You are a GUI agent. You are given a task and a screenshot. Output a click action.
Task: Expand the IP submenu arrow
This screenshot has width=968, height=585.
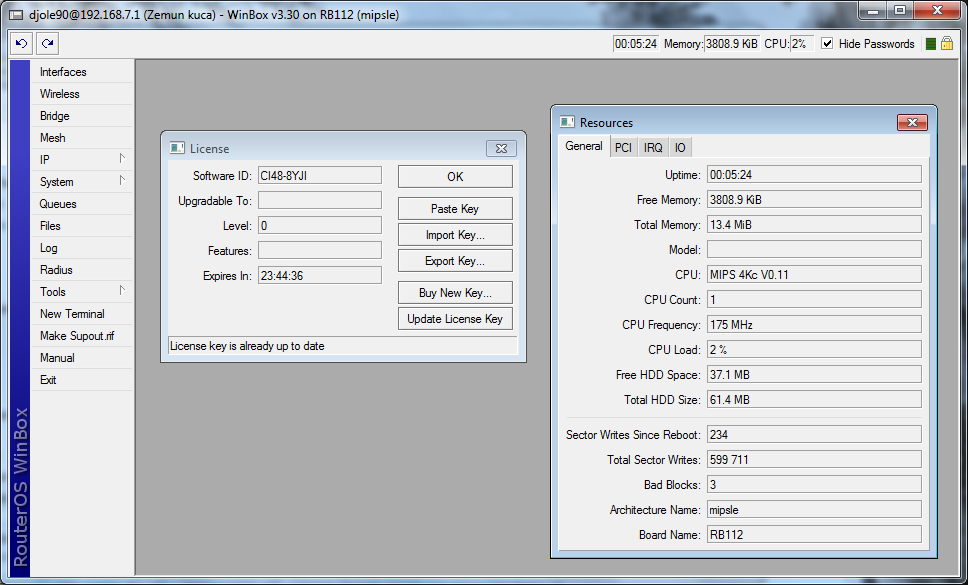click(122, 159)
